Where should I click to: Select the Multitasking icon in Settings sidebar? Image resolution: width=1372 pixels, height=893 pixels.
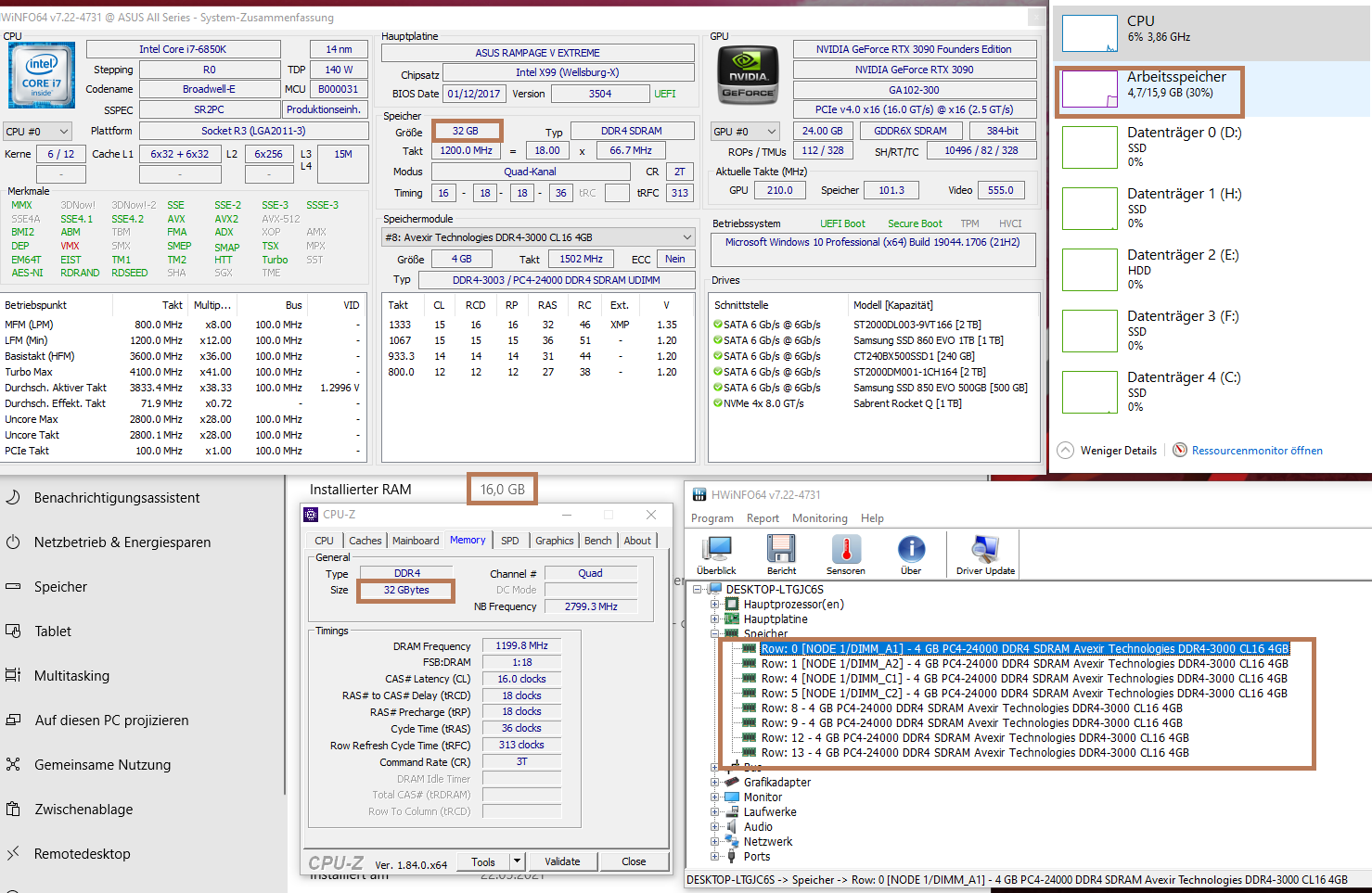pyautogui.click(x=13, y=675)
